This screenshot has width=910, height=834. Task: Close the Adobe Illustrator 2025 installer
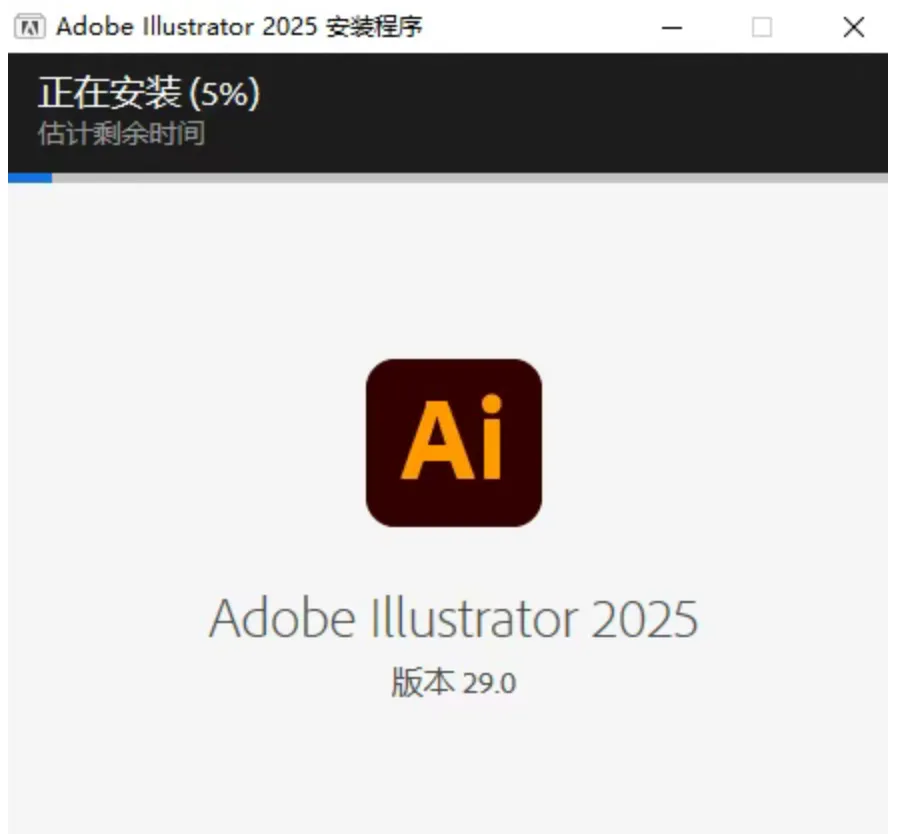pyautogui.click(x=853, y=27)
